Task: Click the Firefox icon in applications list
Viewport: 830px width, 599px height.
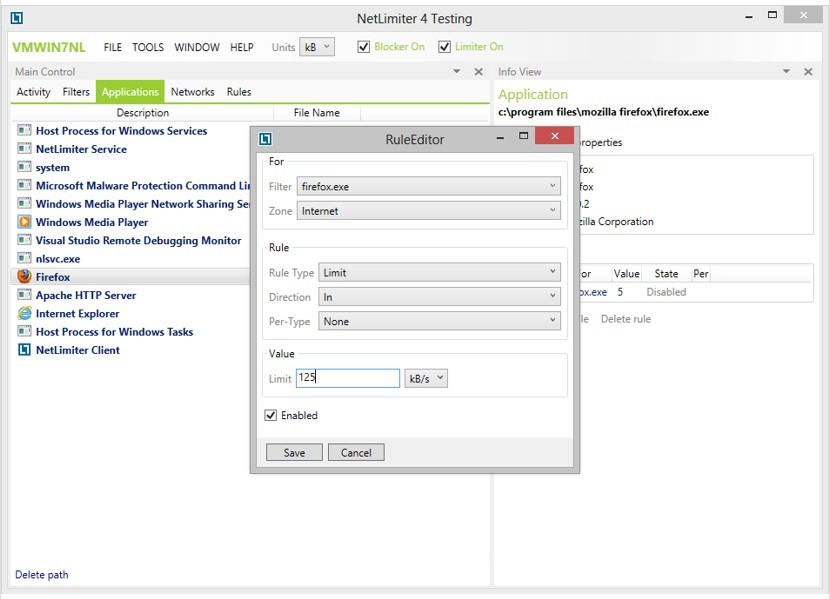Action: [x=24, y=277]
